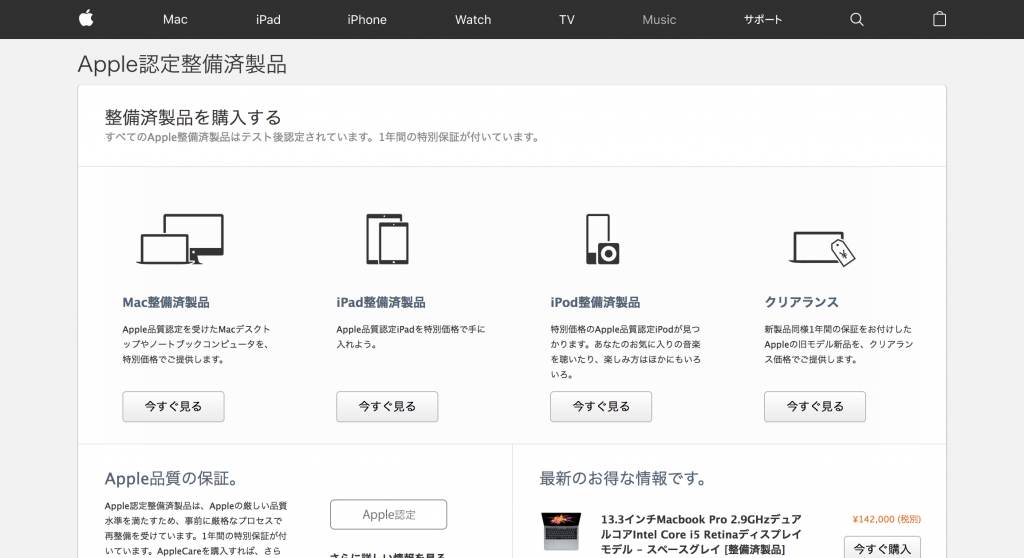The height and width of the screenshot is (558, 1024).
Task: Click the Apple認定 button
Action: (389, 514)
